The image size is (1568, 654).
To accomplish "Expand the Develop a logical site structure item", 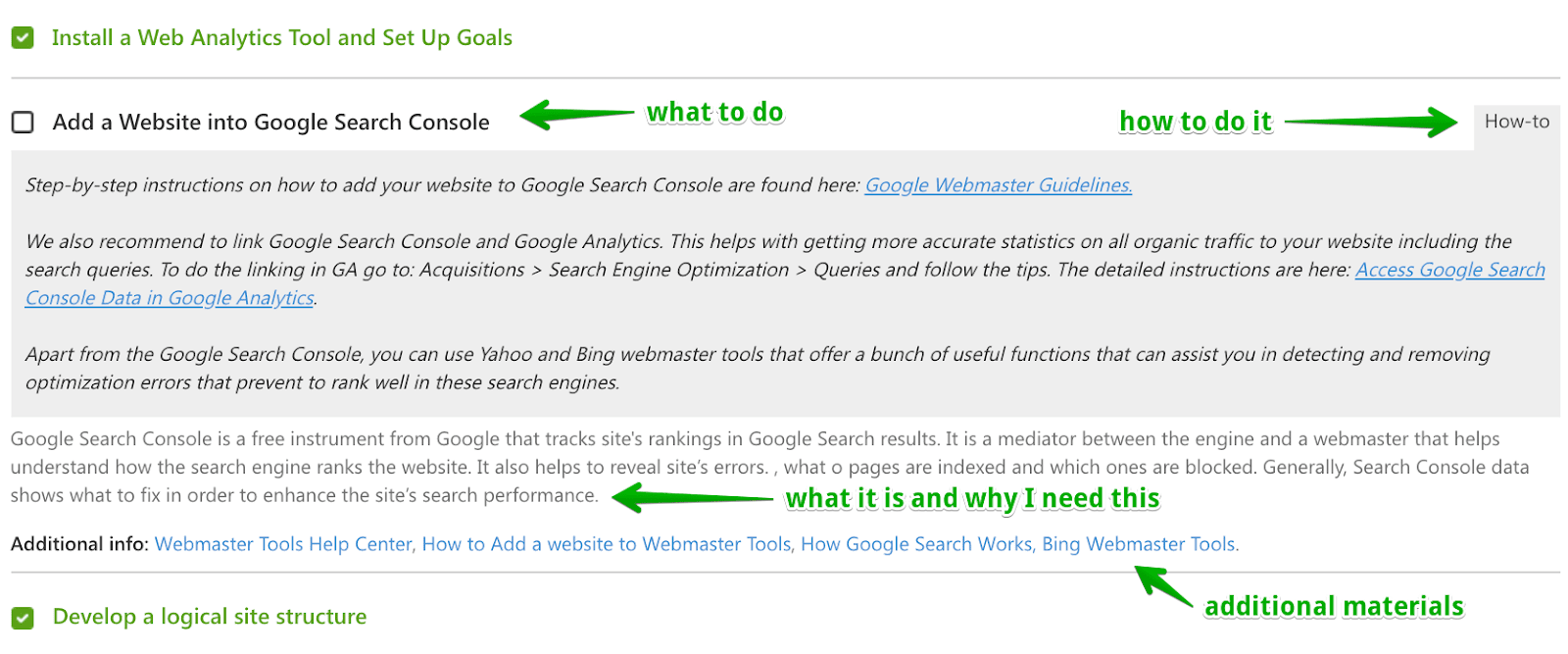I will point(210,617).
